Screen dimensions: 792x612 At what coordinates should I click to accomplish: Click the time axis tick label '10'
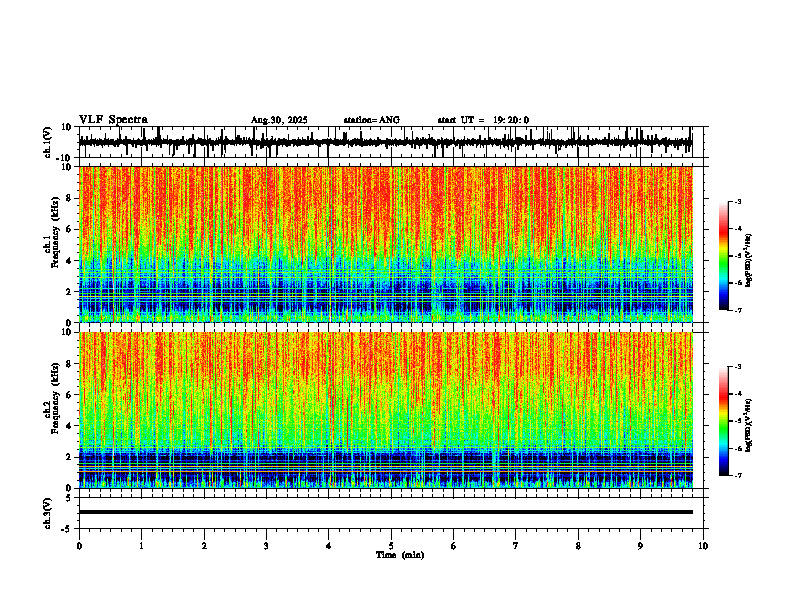click(x=703, y=546)
